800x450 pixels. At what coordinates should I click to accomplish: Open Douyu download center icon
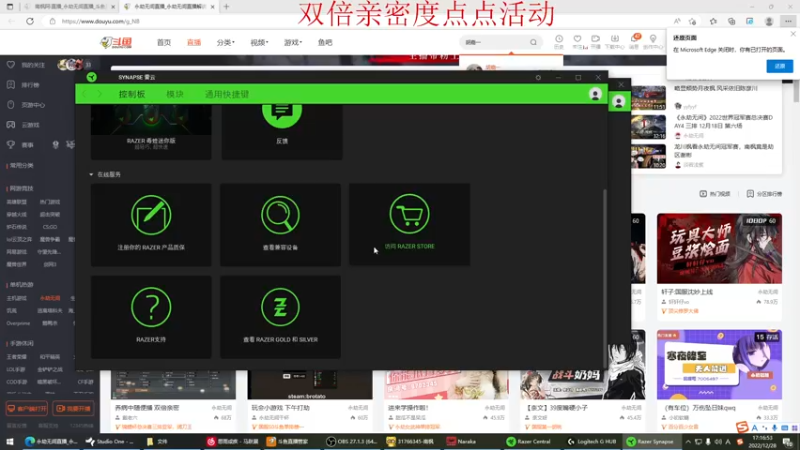pos(614,42)
